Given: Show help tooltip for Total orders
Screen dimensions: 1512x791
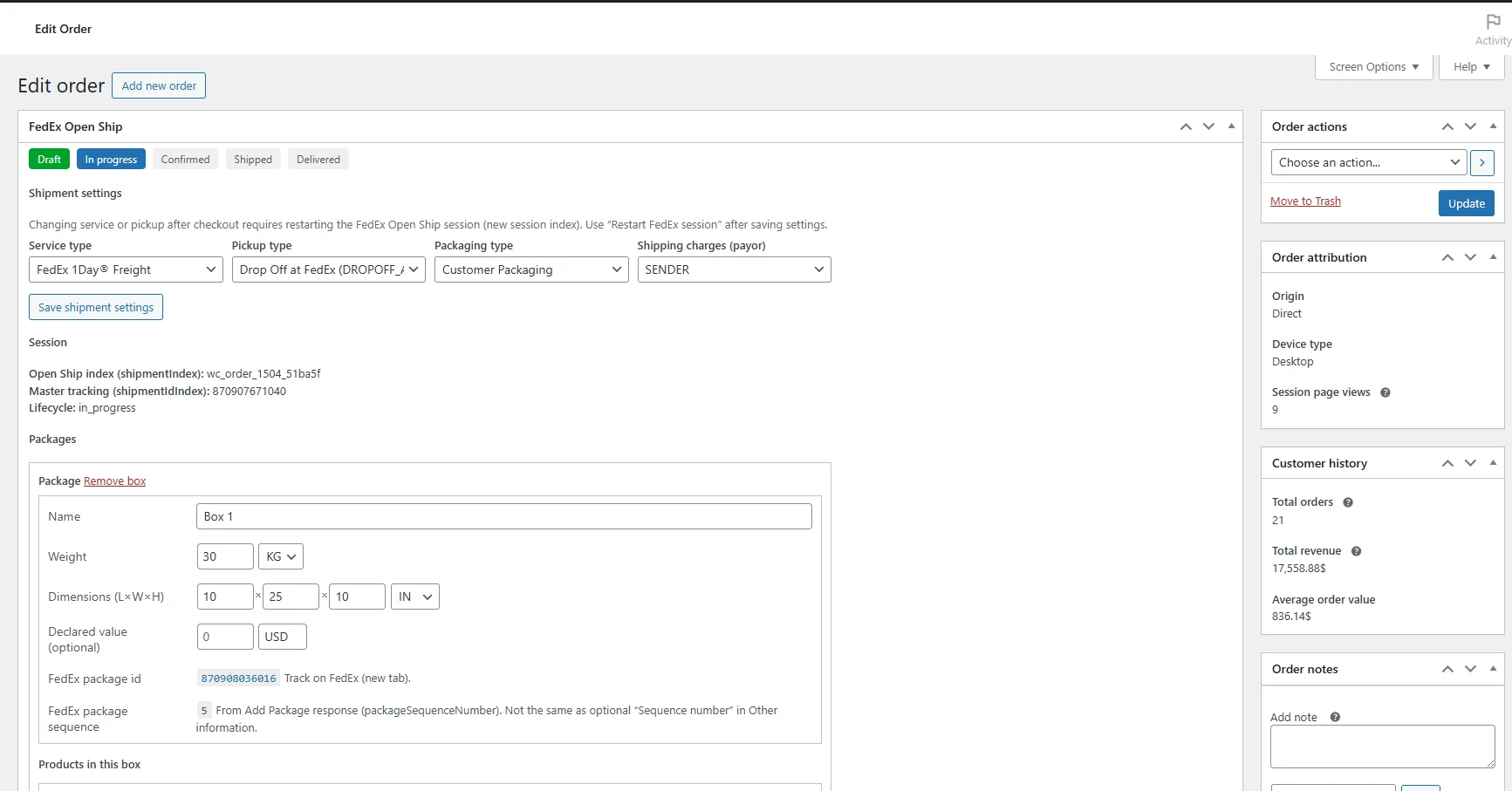Looking at the screenshot, I should (x=1347, y=502).
